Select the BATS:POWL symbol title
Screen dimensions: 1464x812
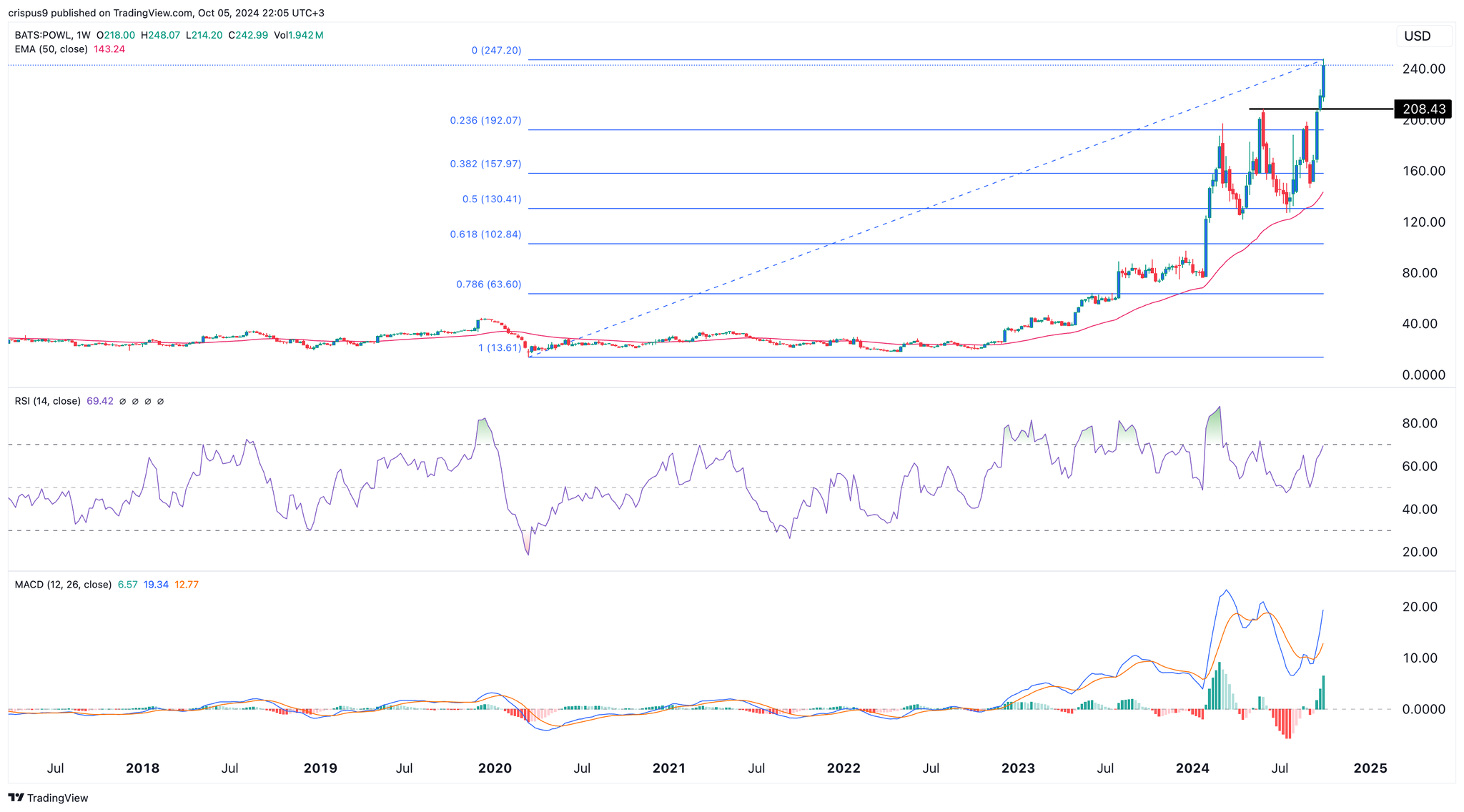click(43, 34)
